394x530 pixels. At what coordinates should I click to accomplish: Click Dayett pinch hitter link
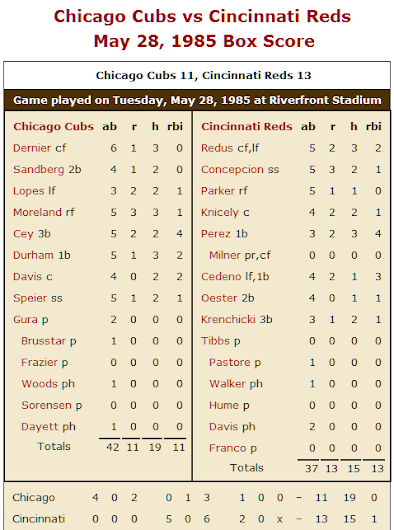(x=40, y=427)
